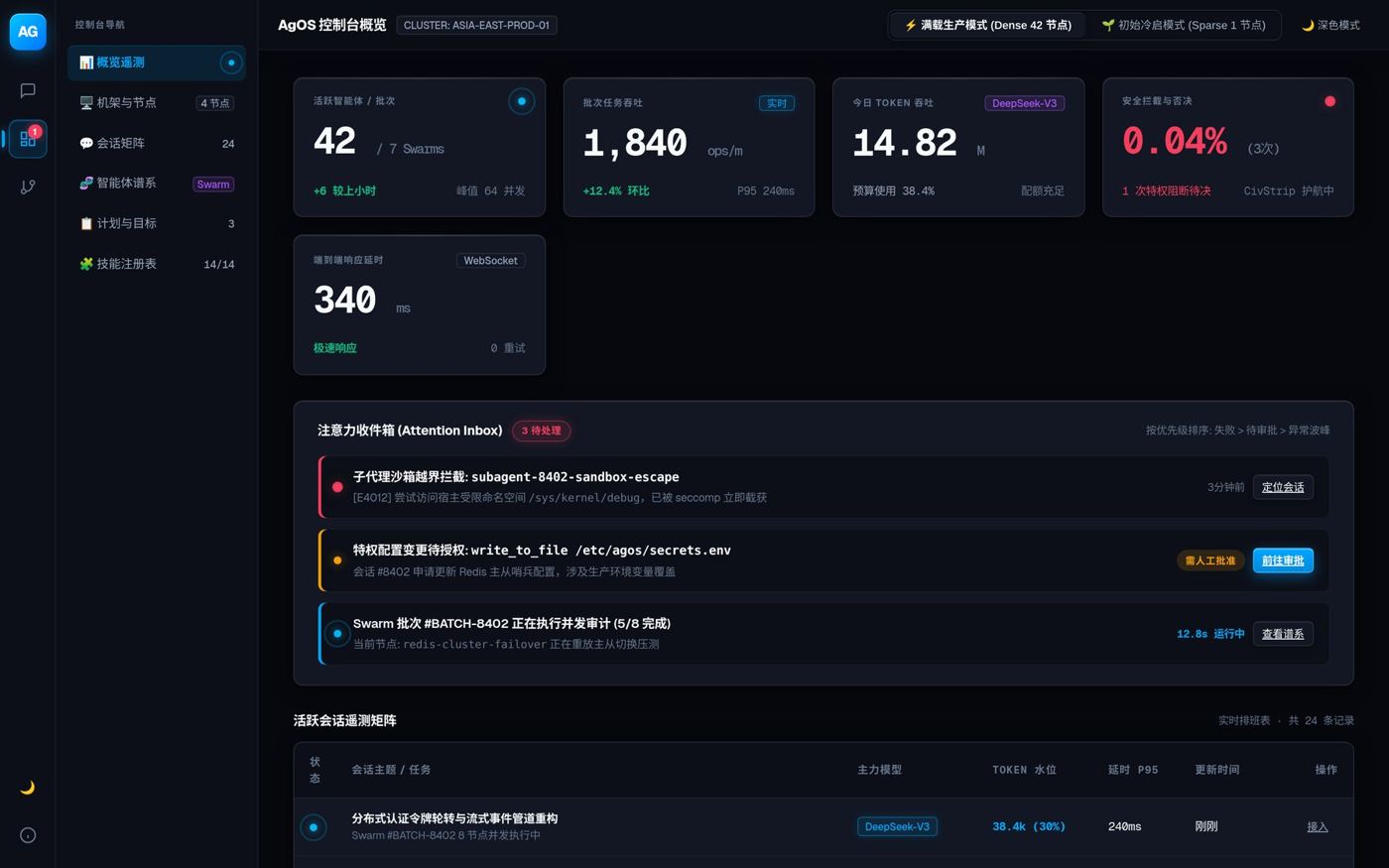Click DeepSeek-V3 tag on TOKEN 吞吐 card
This screenshot has width=1389, height=868.
click(1025, 103)
